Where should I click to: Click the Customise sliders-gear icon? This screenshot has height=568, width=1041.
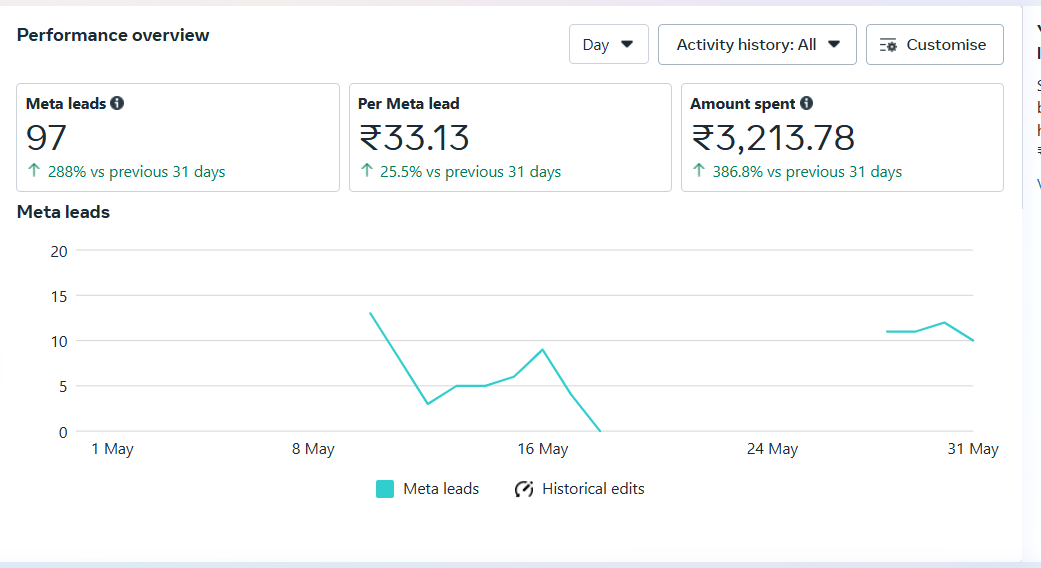coord(888,45)
